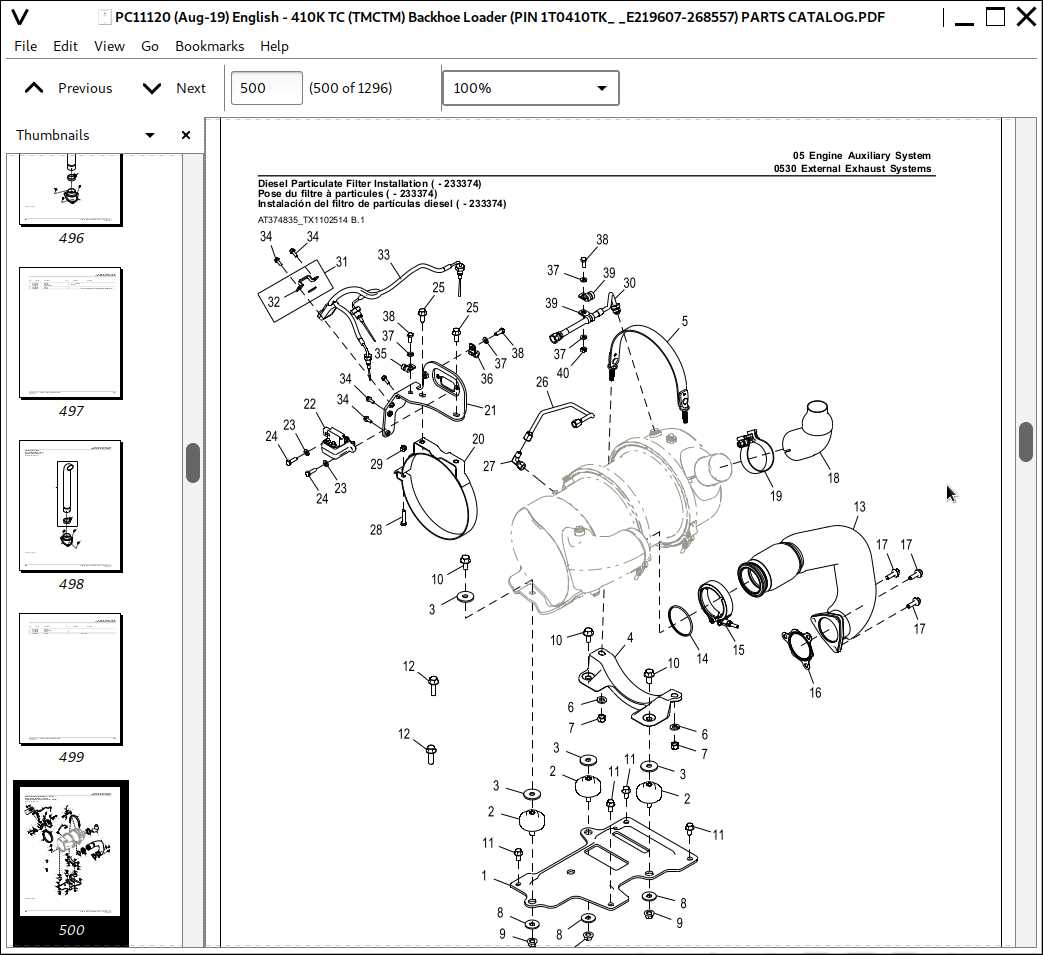
Task: Click part callout number 31 on clip
Action: coord(341,261)
